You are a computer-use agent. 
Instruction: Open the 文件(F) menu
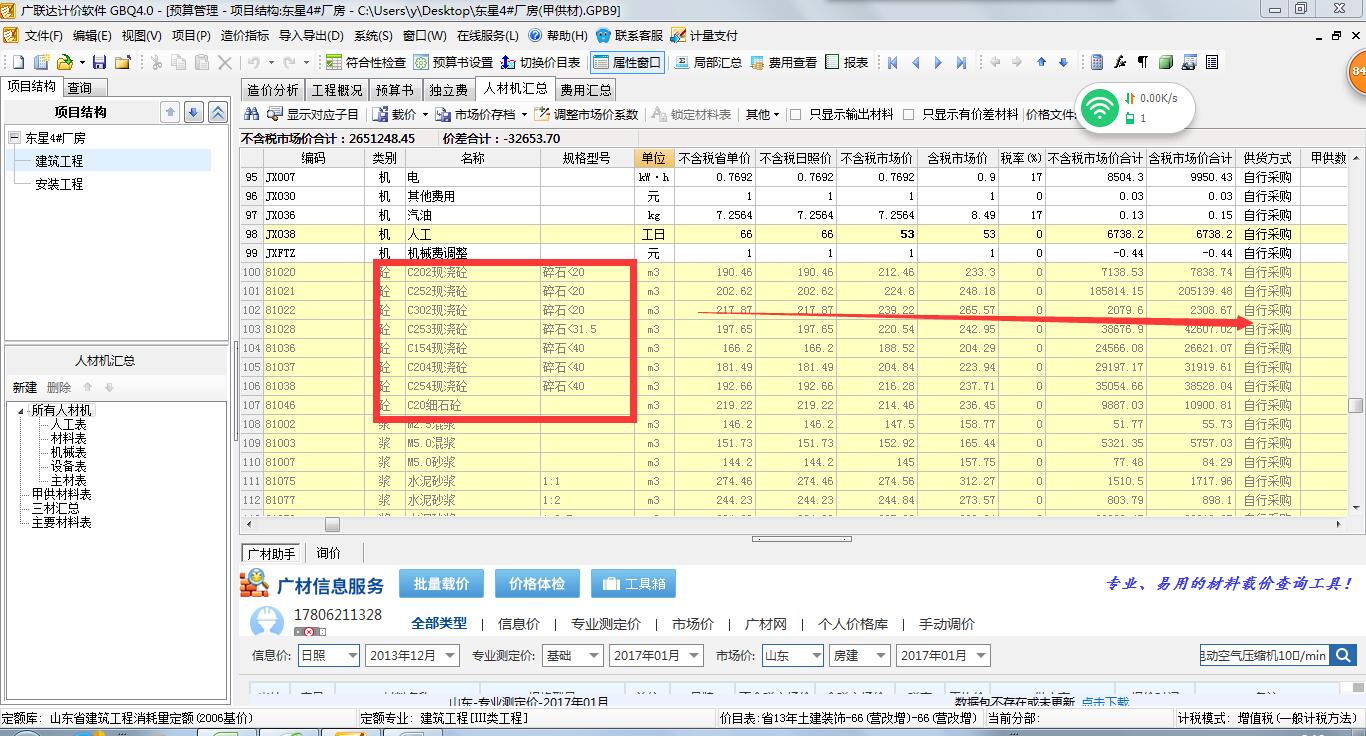[43, 35]
